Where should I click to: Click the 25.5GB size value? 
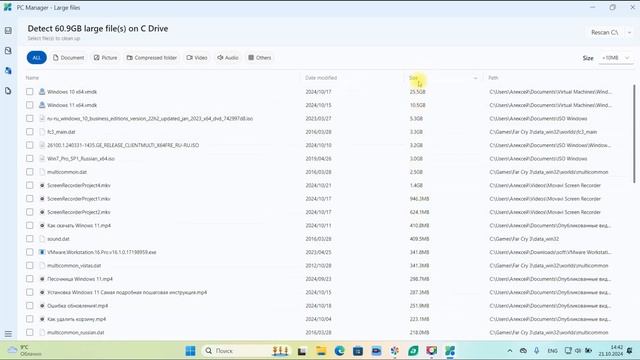tap(418, 92)
